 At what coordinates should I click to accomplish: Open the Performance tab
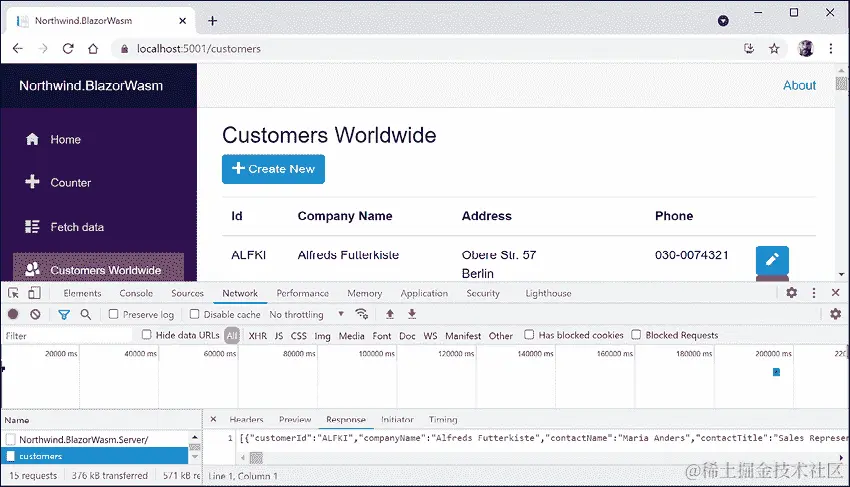point(302,293)
